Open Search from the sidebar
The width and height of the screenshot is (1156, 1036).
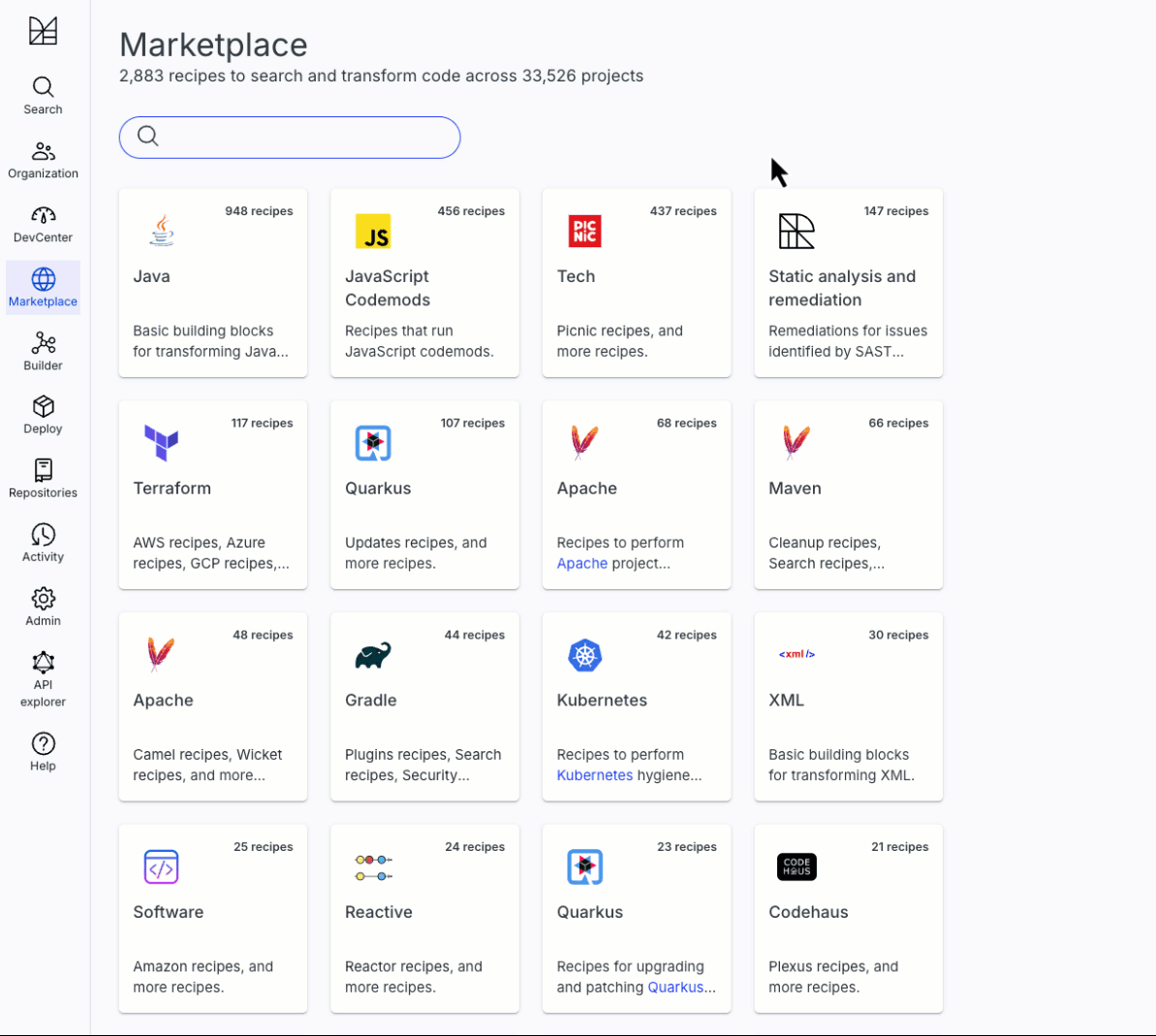tap(43, 96)
